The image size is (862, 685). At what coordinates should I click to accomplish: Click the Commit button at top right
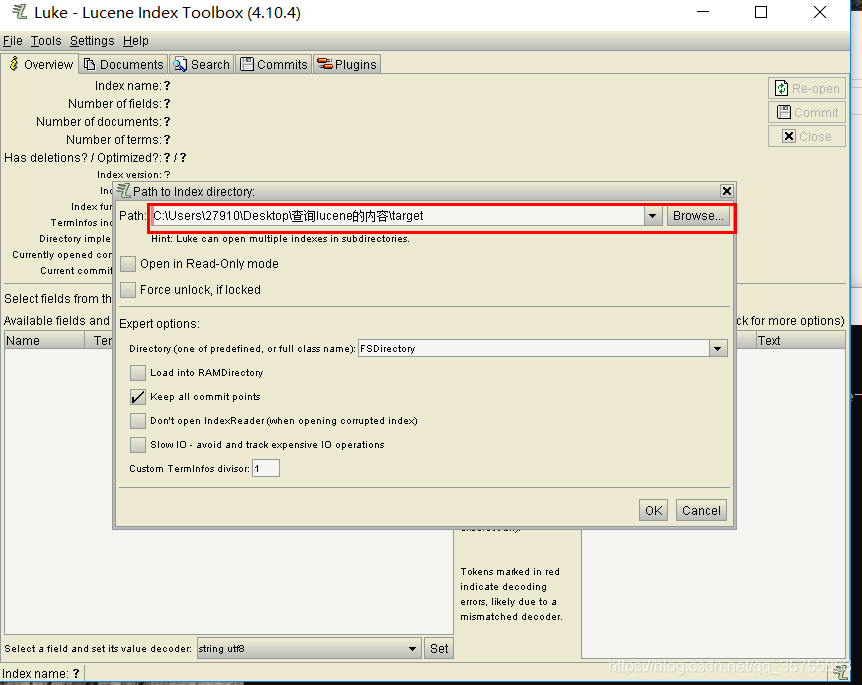pos(806,113)
